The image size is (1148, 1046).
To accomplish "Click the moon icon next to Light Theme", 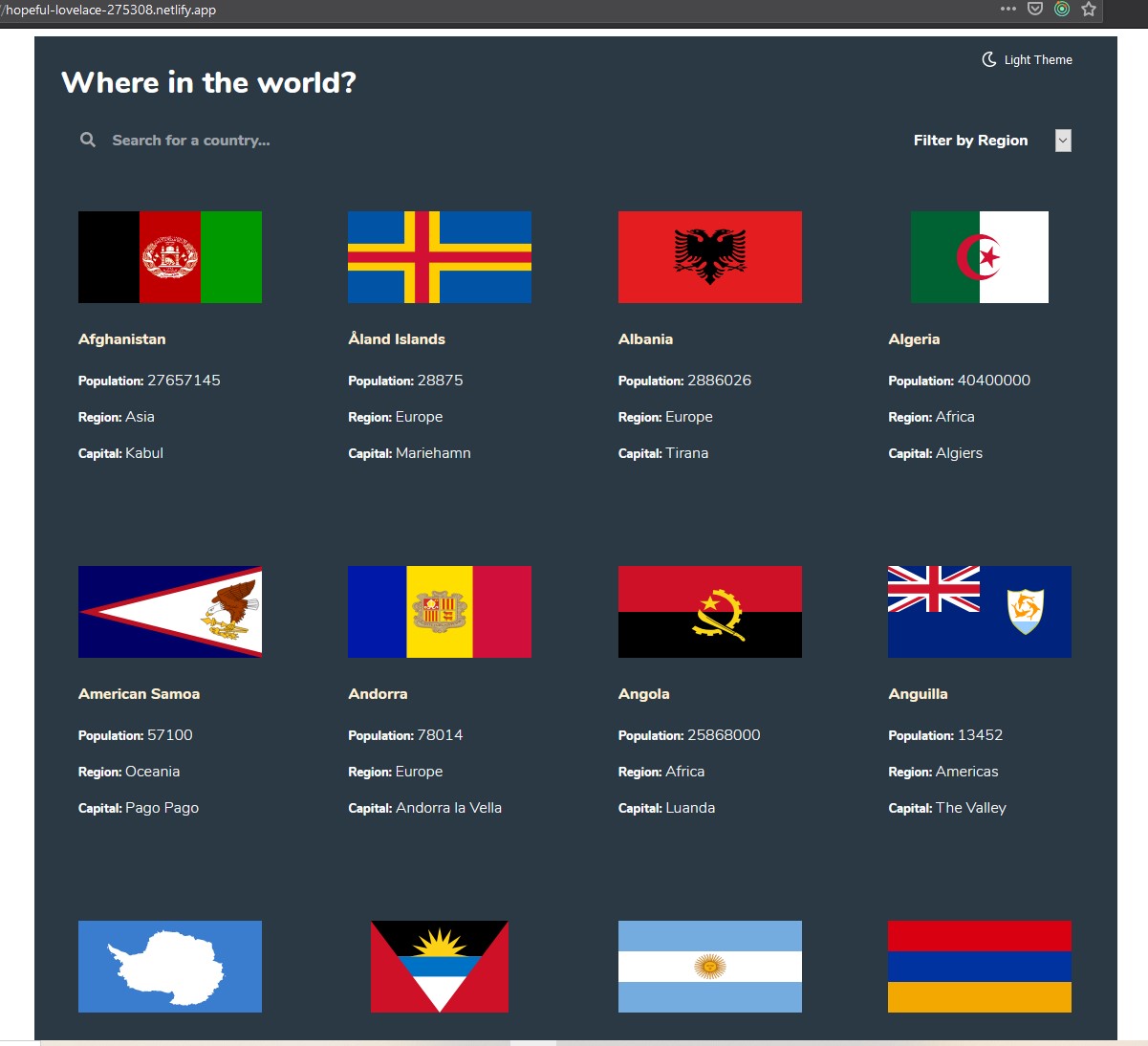I will point(988,59).
